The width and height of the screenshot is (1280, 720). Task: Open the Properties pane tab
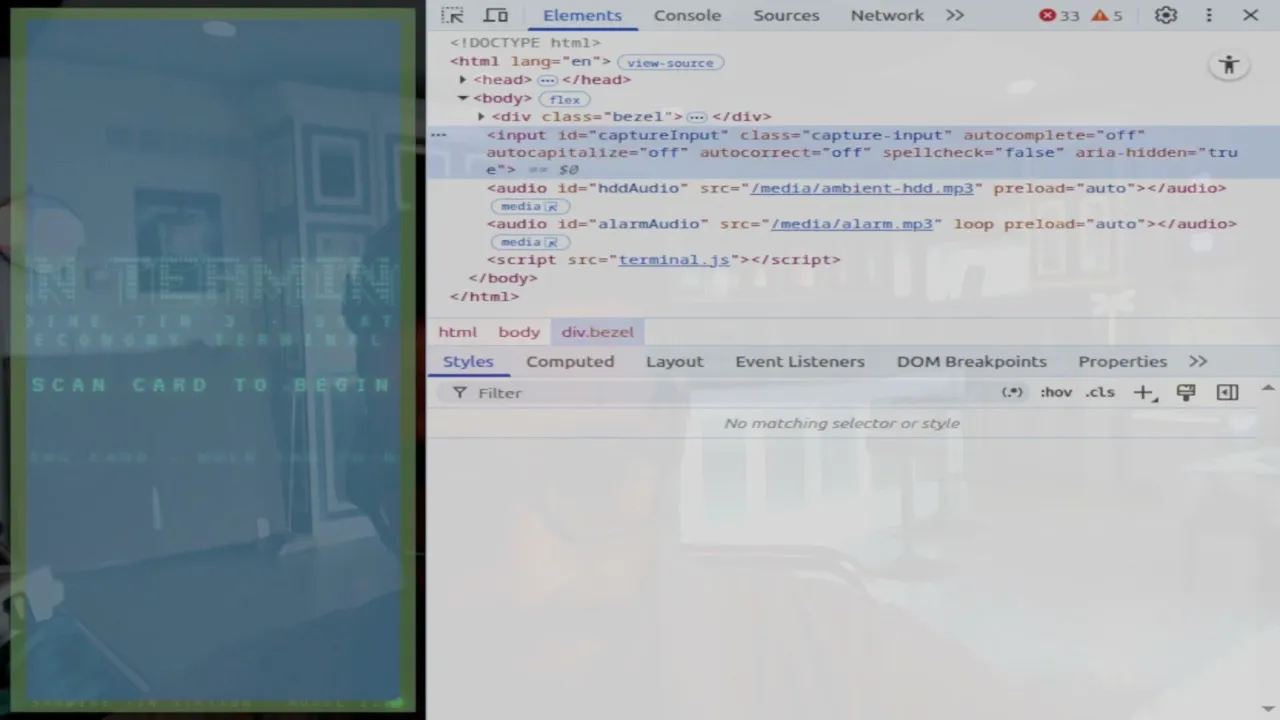[x=1122, y=361]
